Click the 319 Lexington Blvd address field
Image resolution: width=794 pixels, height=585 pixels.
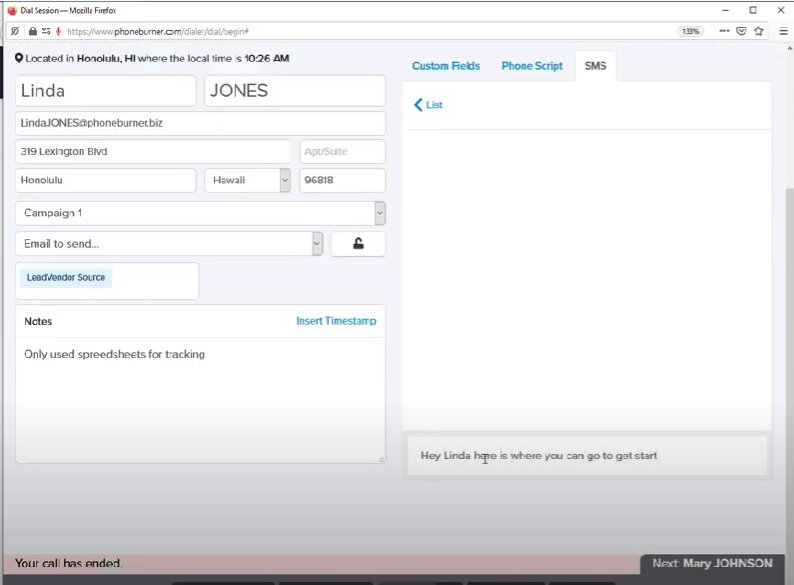[x=153, y=151]
